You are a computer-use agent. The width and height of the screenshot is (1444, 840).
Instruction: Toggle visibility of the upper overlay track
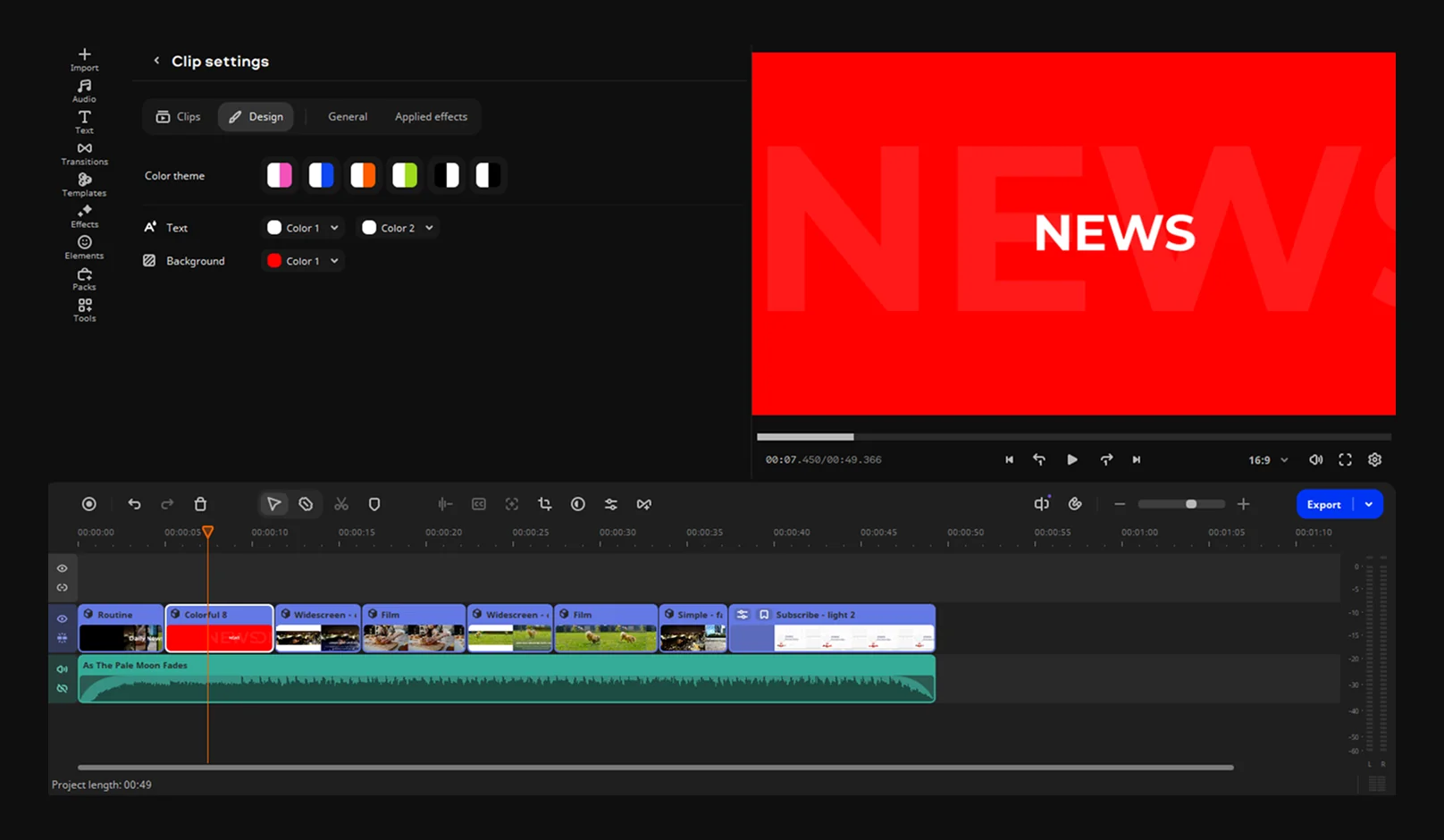point(62,568)
